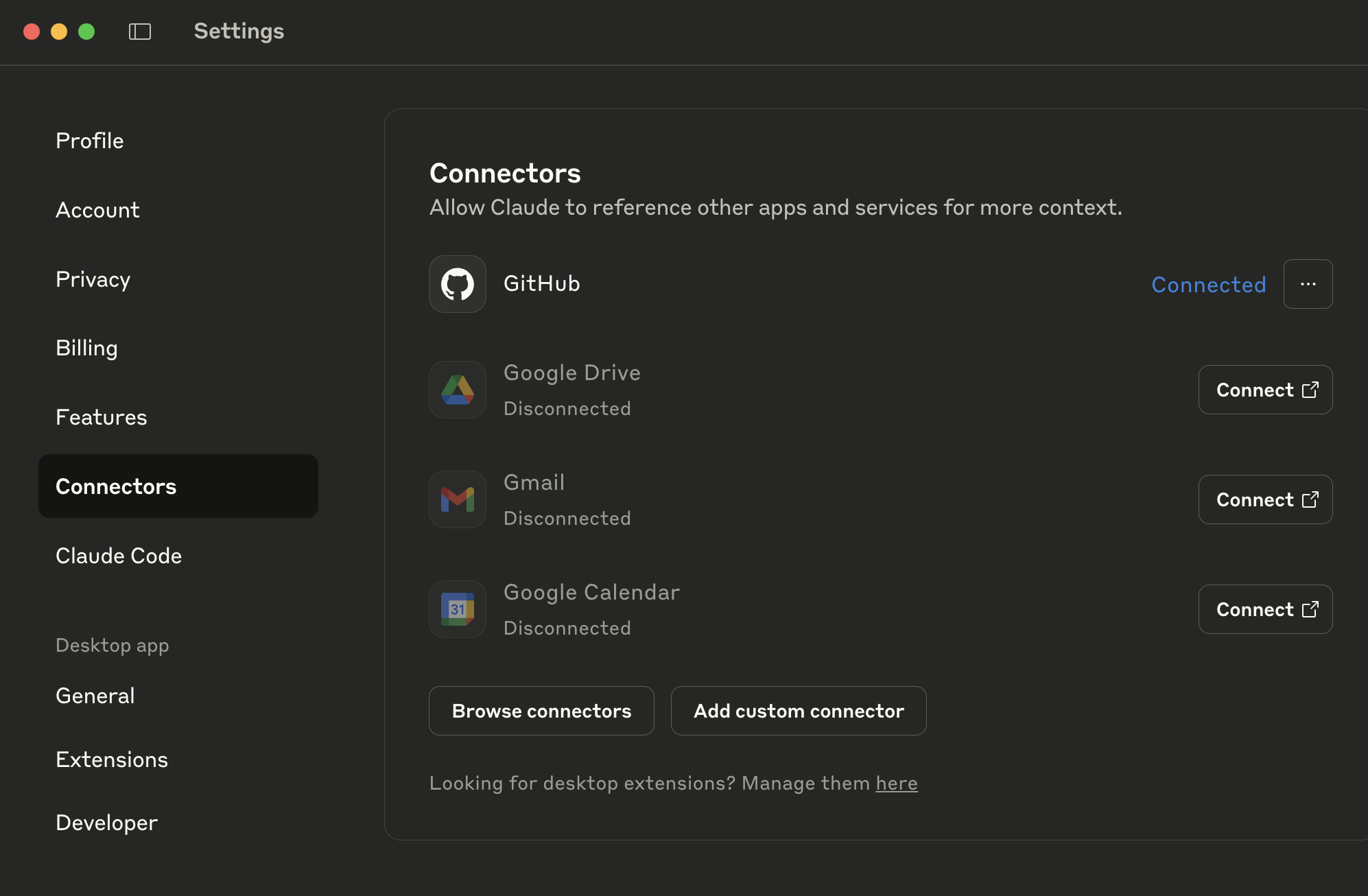1368x896 pixels.
Task: Connect the Google Drive connector
Action: point(1265,390)
